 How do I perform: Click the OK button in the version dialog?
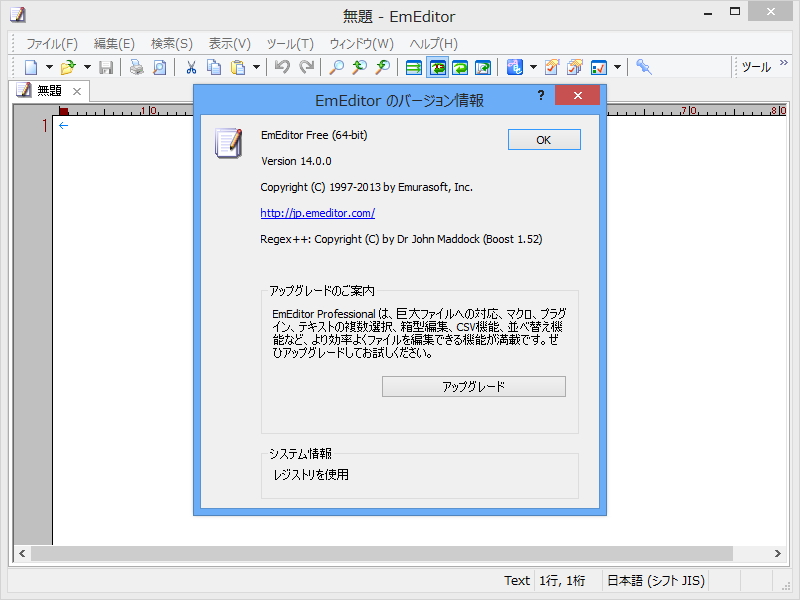(x=543, y=139)
